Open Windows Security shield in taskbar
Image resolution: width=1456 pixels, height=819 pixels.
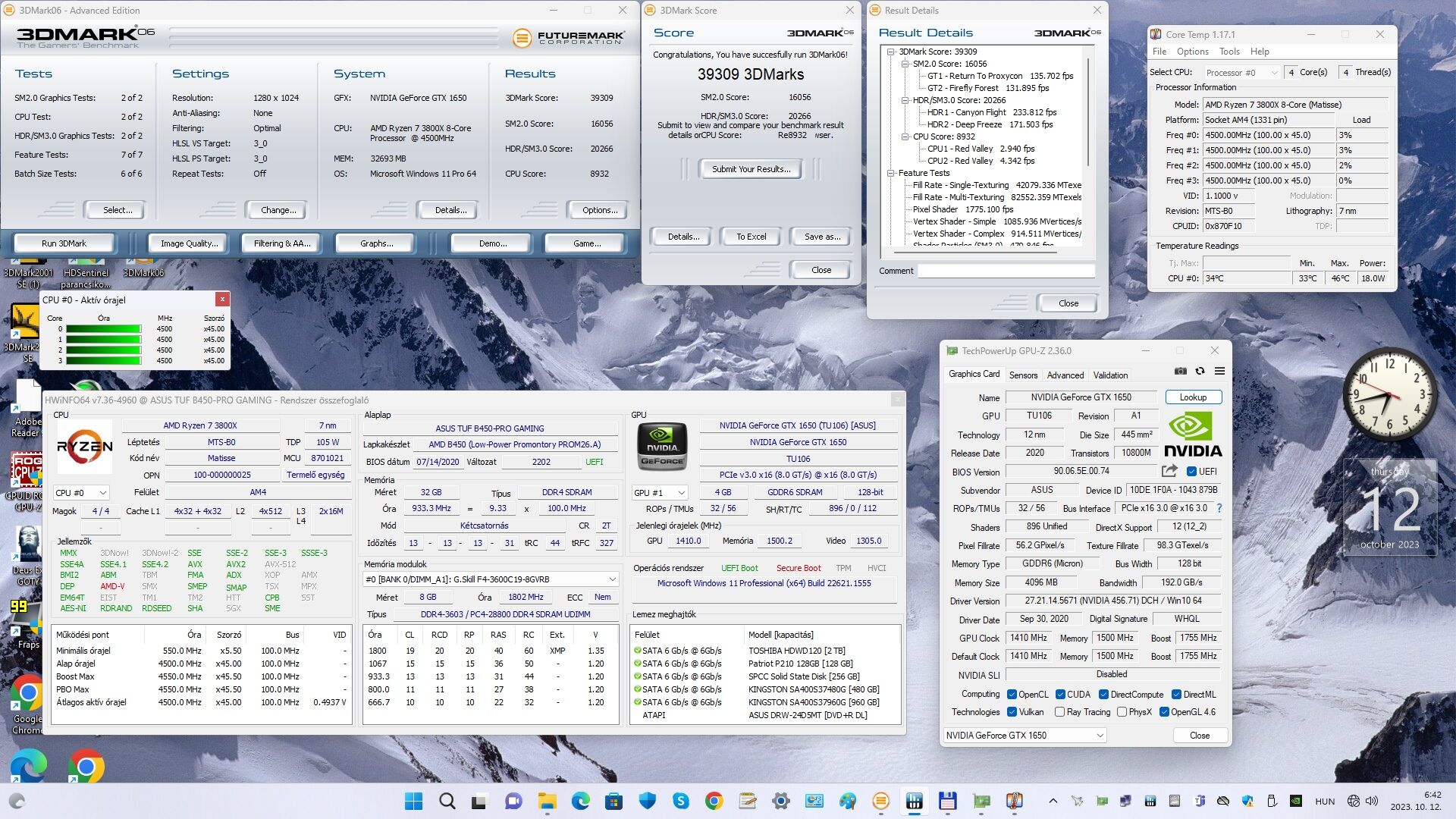point(647,801)
